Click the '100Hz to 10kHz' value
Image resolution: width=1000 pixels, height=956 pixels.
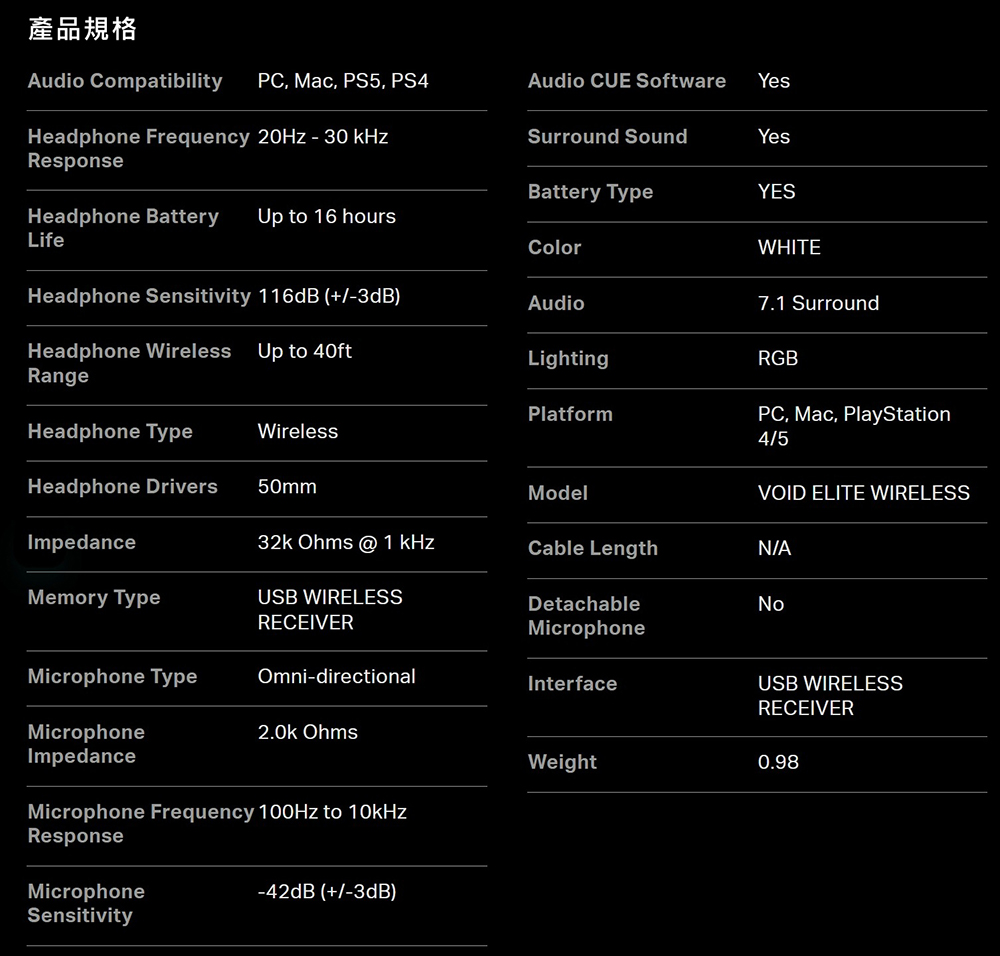point(332,812)
